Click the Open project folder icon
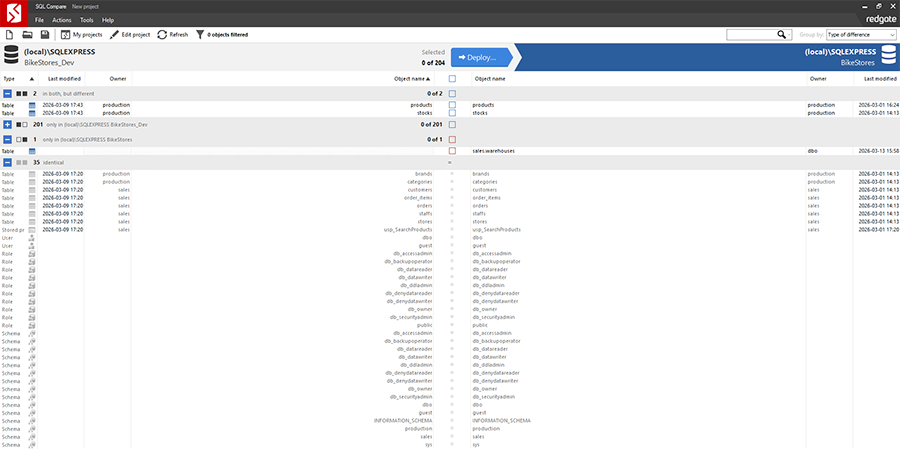This screenshot has width=900, height=458. (x=26, y=34)
